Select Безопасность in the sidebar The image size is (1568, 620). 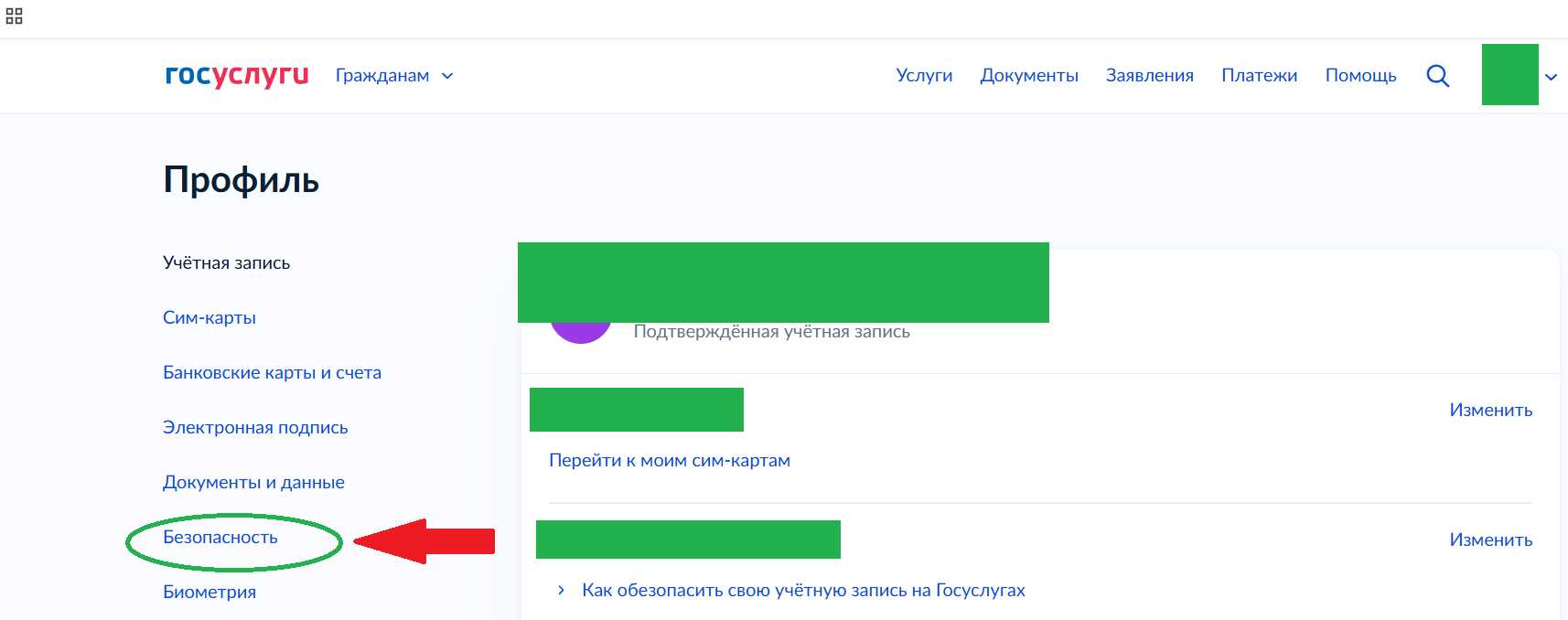point(220,538)
